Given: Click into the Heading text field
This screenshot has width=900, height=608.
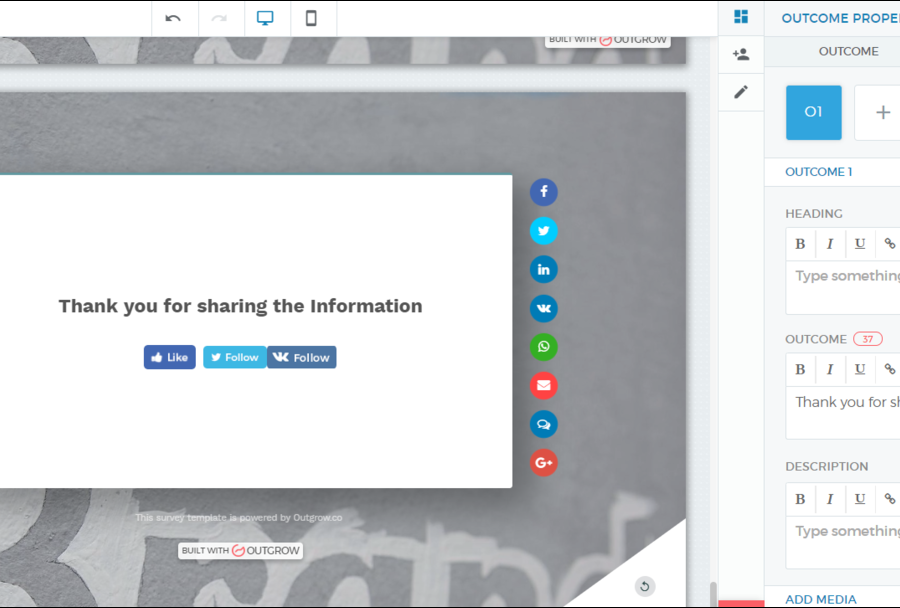Looking at the screenshot, I should tap(845, 286).
